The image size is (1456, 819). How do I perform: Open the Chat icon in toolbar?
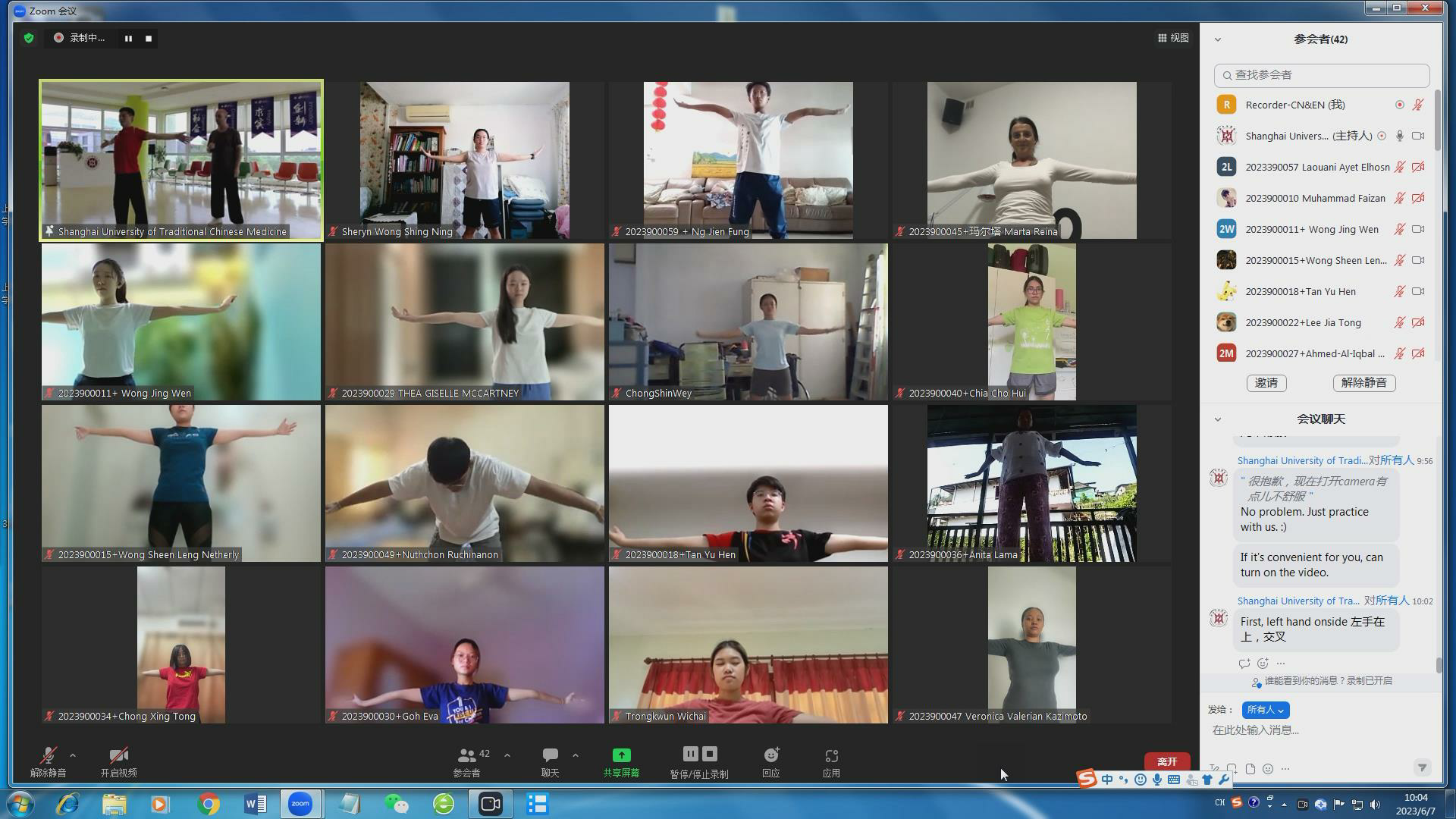(x=550, y=761)
